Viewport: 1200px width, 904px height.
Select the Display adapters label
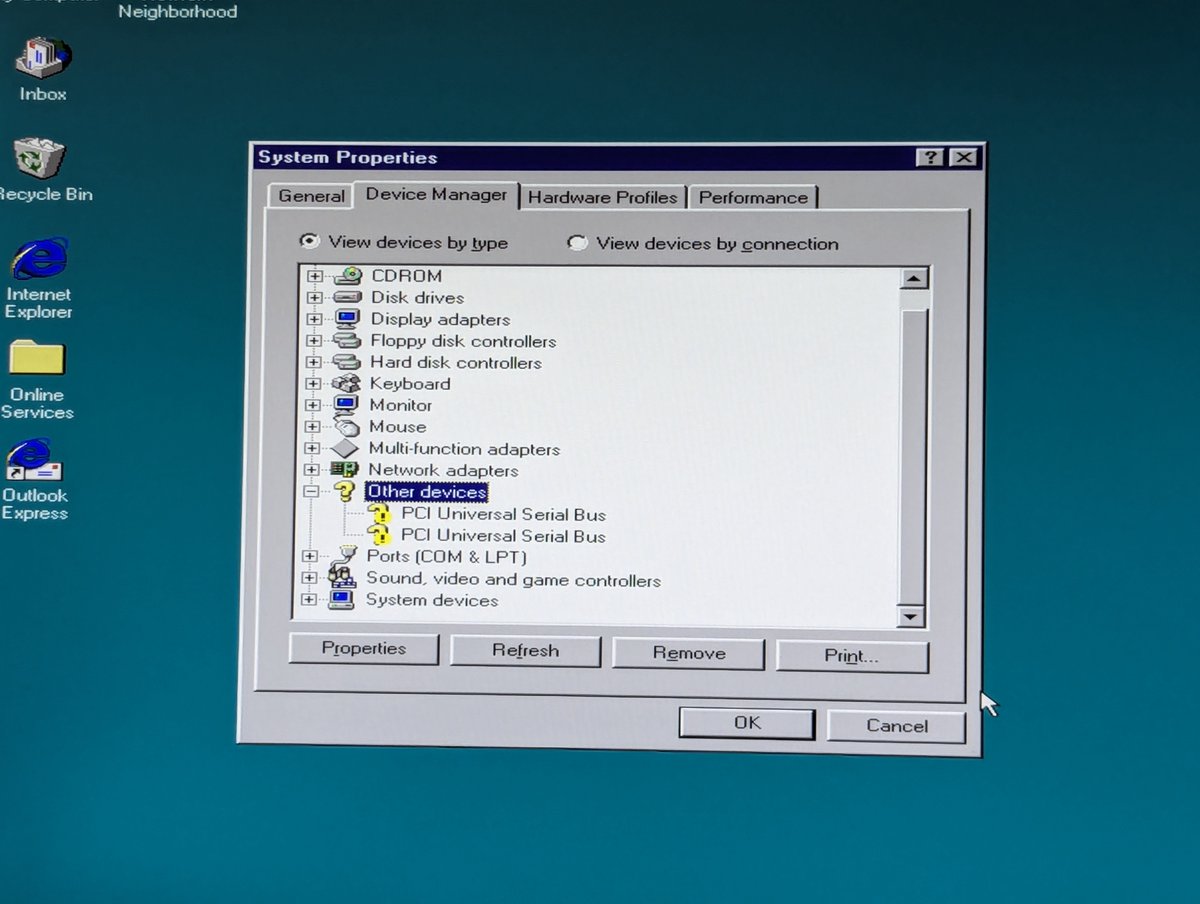point(440,319)
